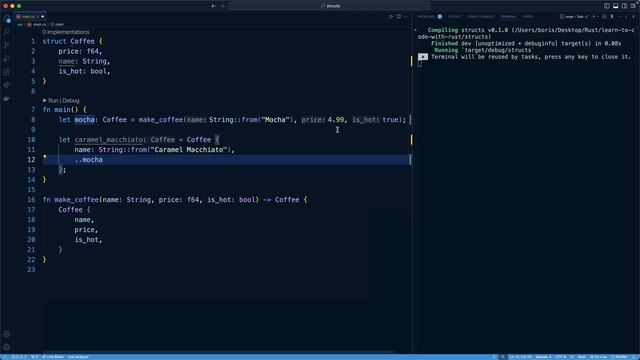The image size is (640, 360).
Task: Open terminal panel more actions menu
Action: (x=619, y=17)
